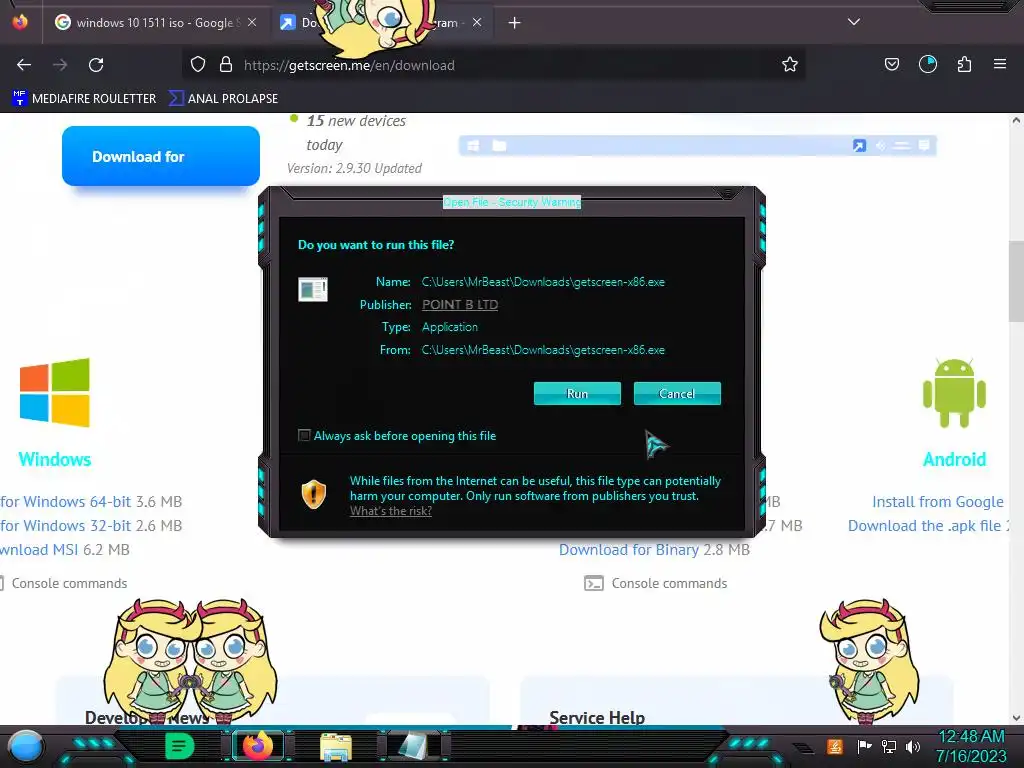Open the Install from Google link
Viewport: 1024px width, 768px height.
[x=938, y=502]
